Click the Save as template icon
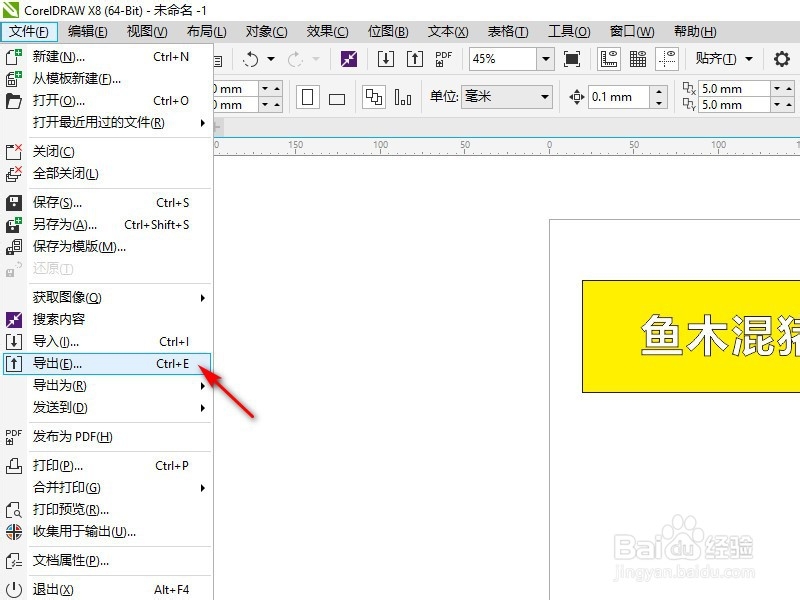Screen dimensions: 800x600 (14, 247)
